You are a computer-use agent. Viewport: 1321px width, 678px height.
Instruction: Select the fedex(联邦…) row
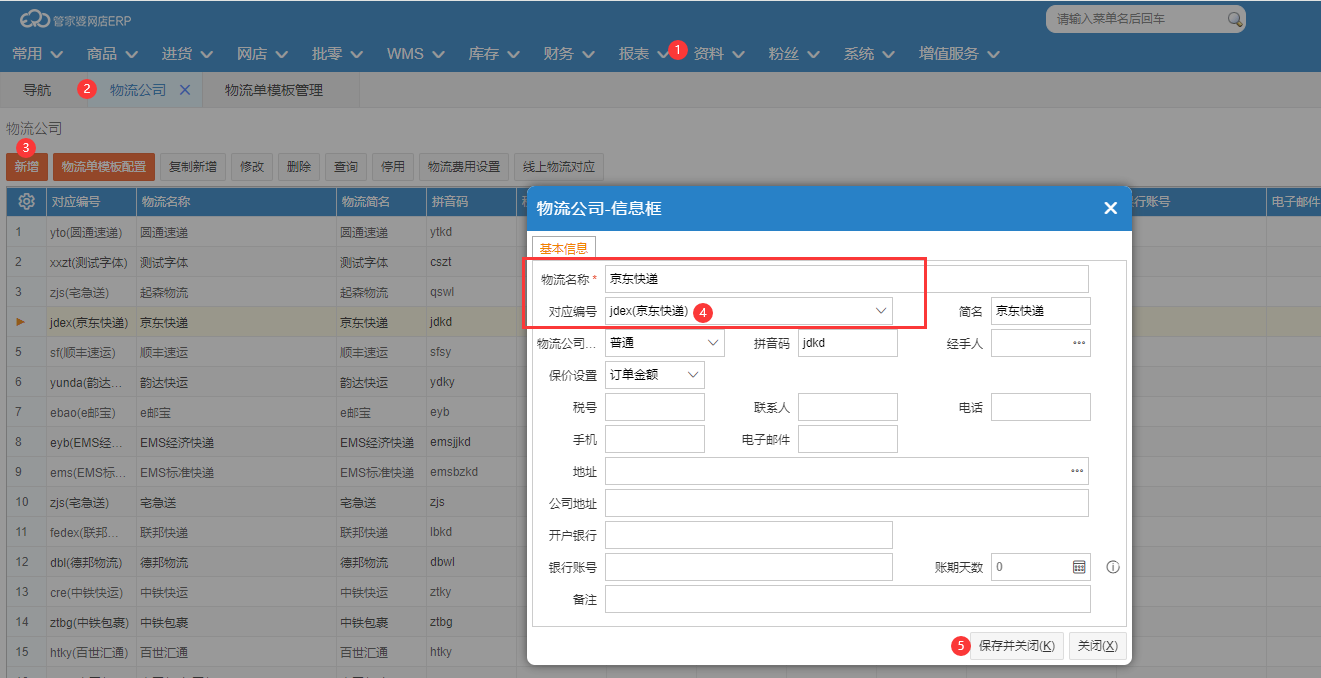84,532
